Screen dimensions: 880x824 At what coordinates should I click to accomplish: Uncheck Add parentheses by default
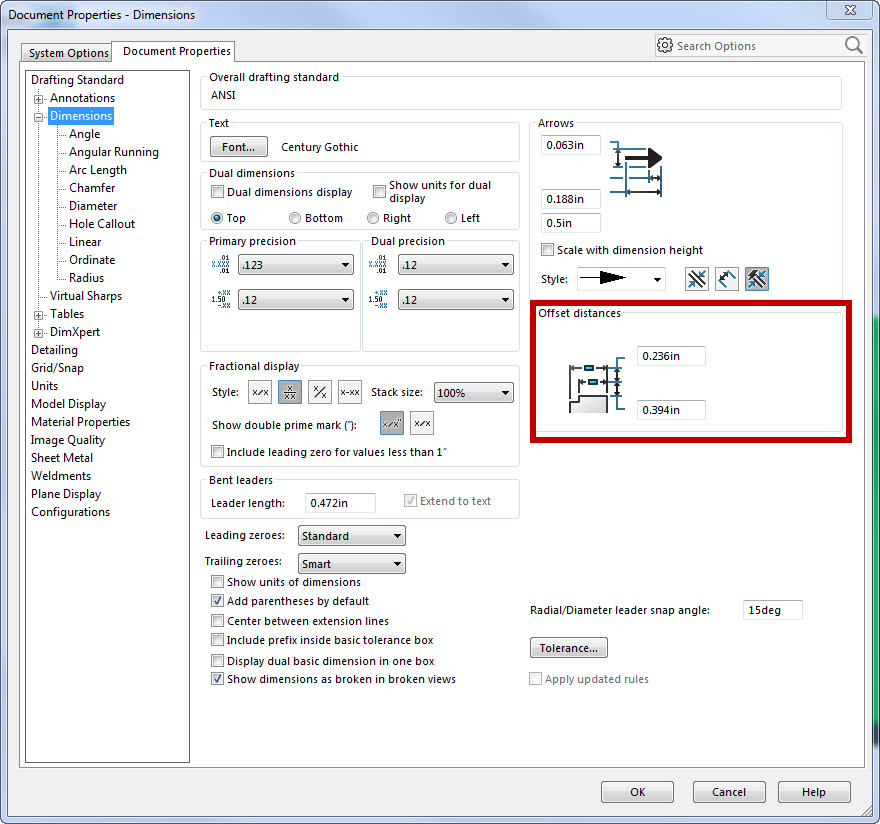(x=218, y=601)
